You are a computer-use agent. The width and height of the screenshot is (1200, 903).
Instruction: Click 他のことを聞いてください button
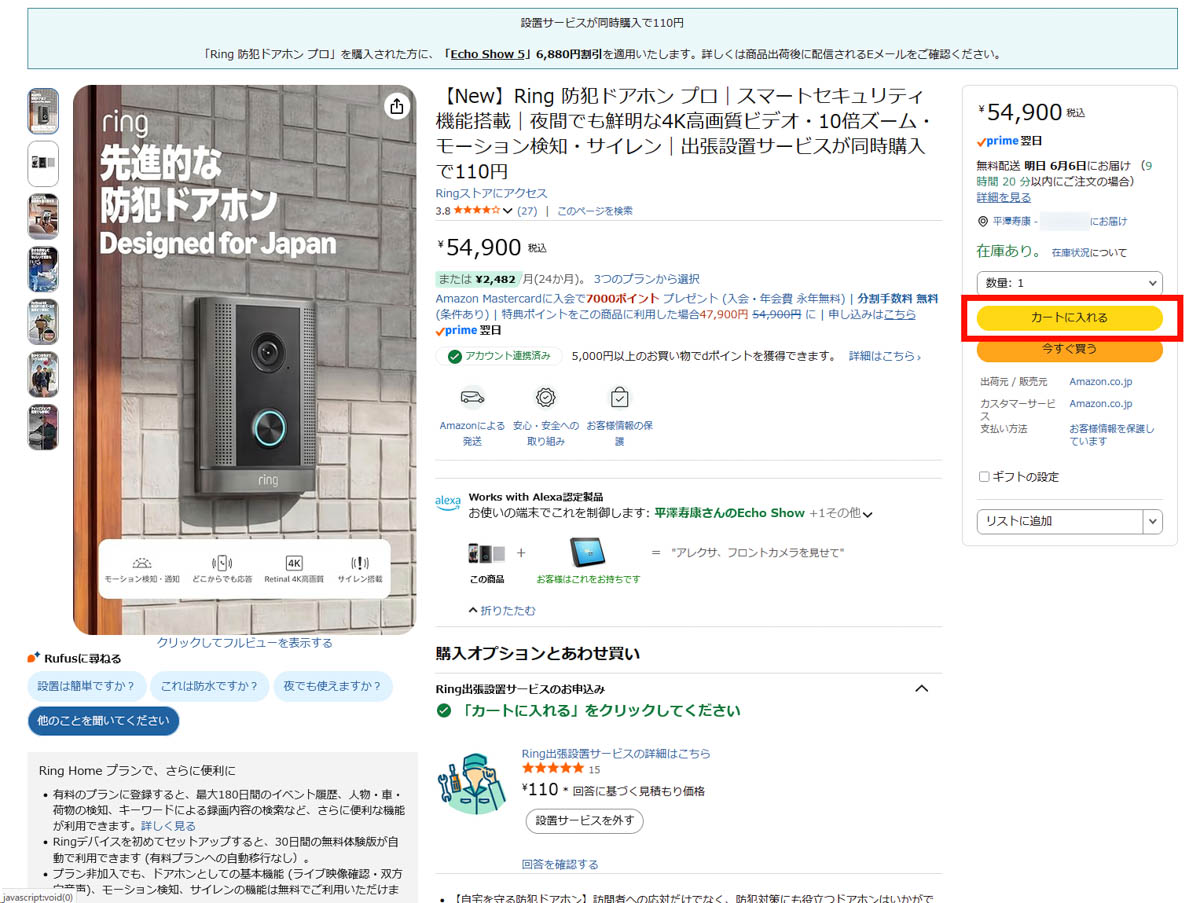tap(103, 721)
